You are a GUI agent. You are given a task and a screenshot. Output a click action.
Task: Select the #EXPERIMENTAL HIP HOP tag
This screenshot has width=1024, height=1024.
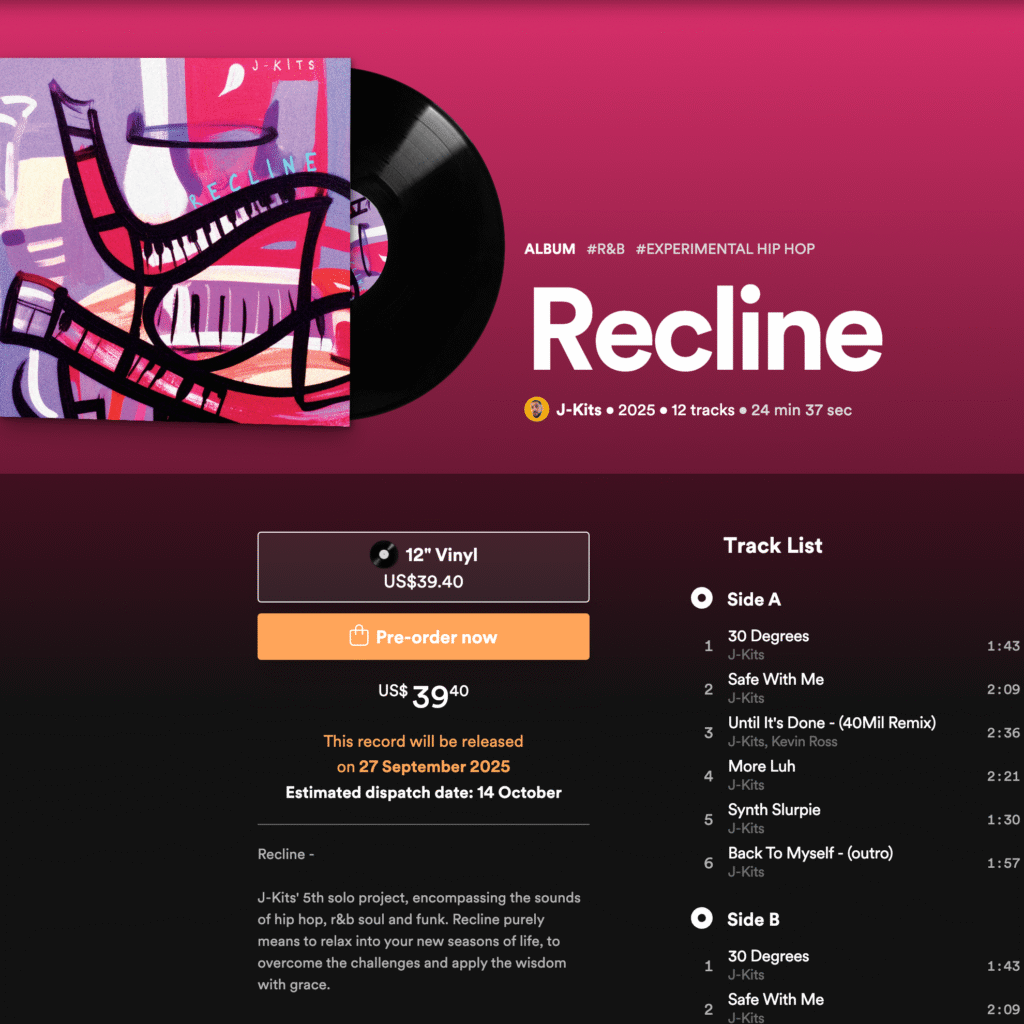pyautogui.click(x=725, y=249)
